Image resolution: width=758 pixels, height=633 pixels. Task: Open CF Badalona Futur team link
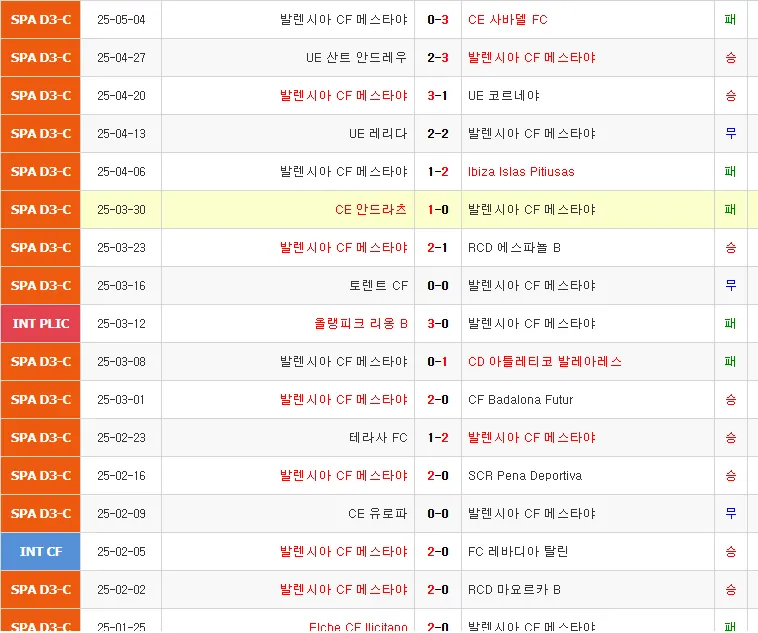point(520,399)
